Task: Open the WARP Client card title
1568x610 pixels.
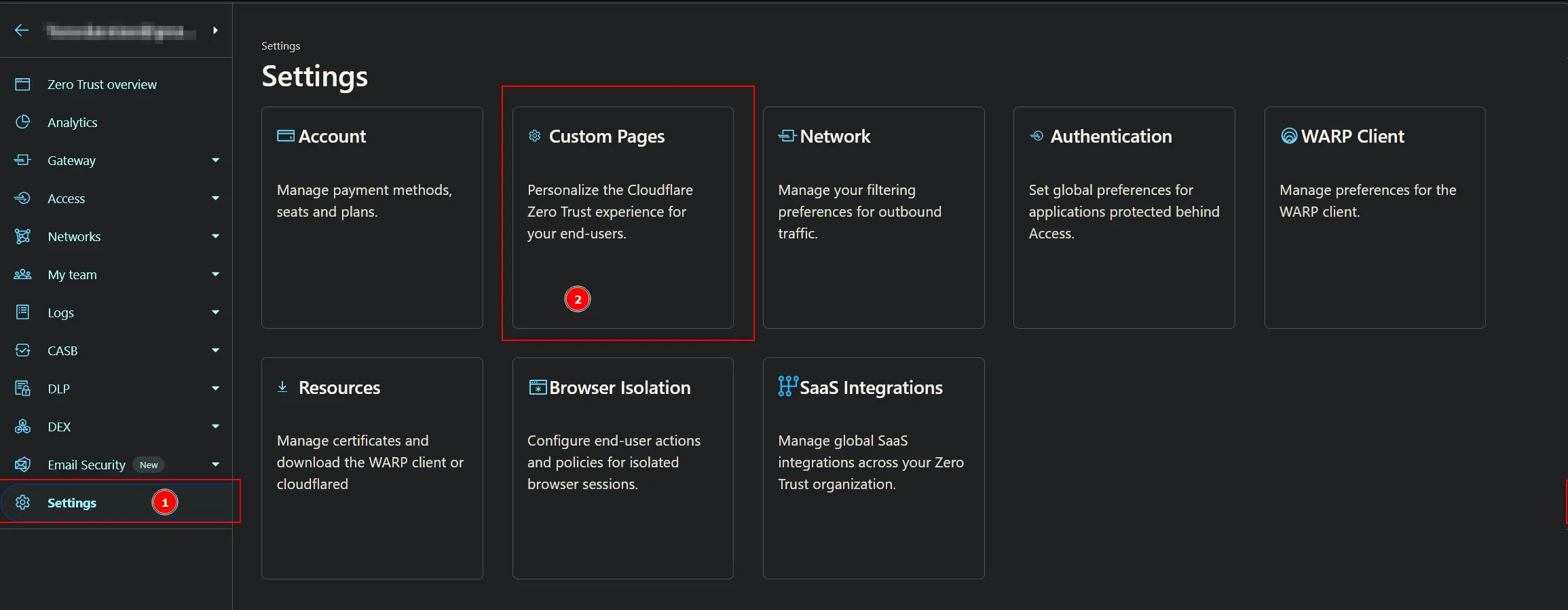Action: 1353,137
